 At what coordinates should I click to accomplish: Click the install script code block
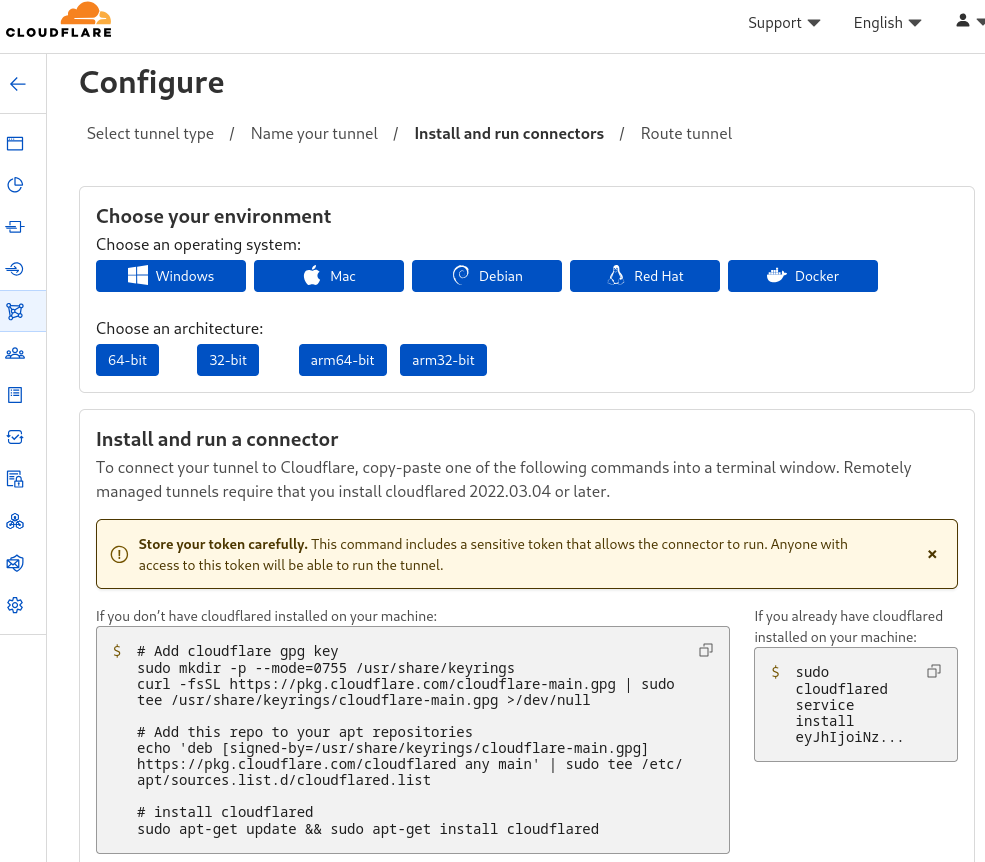pyautogui.click(x=413, y=740)
